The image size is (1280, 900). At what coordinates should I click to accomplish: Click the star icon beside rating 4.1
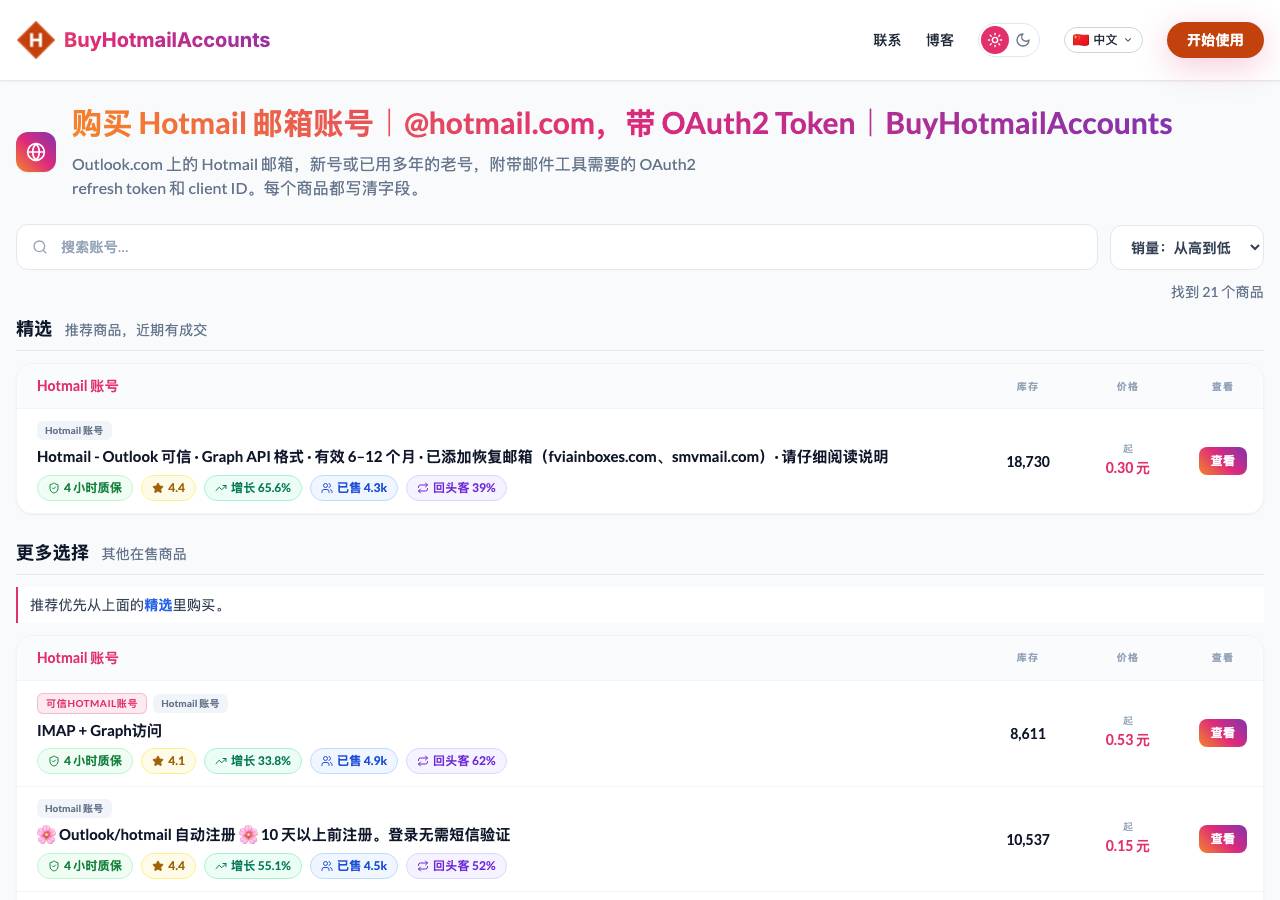tap(158, 761)
